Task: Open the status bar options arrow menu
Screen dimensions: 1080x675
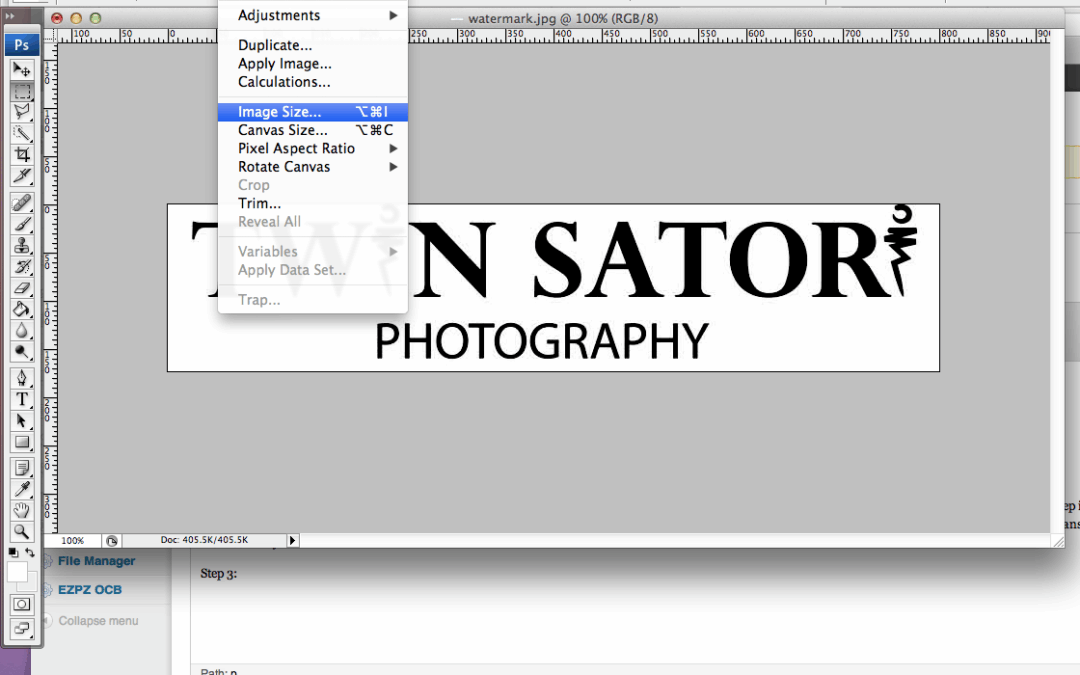Action: tap(292, 541)
